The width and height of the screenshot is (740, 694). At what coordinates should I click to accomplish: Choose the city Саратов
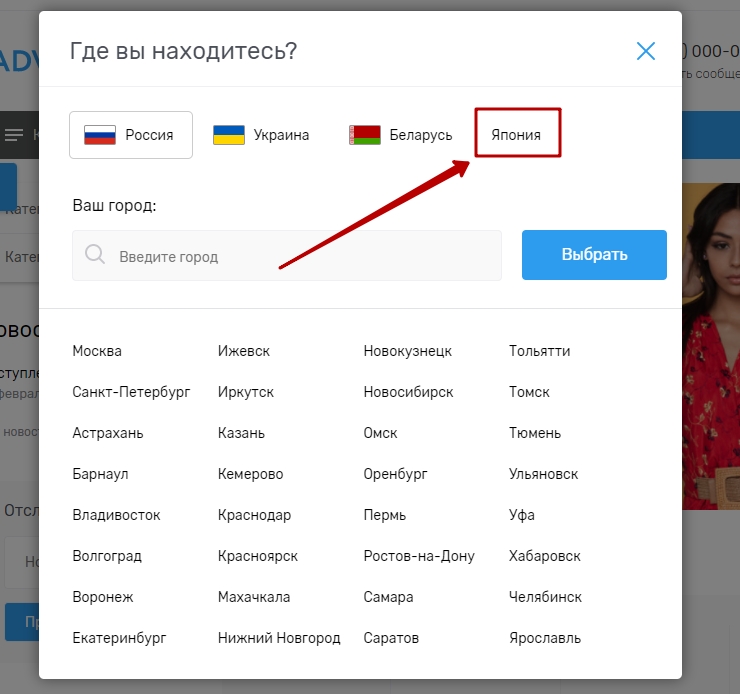[391, 638]
